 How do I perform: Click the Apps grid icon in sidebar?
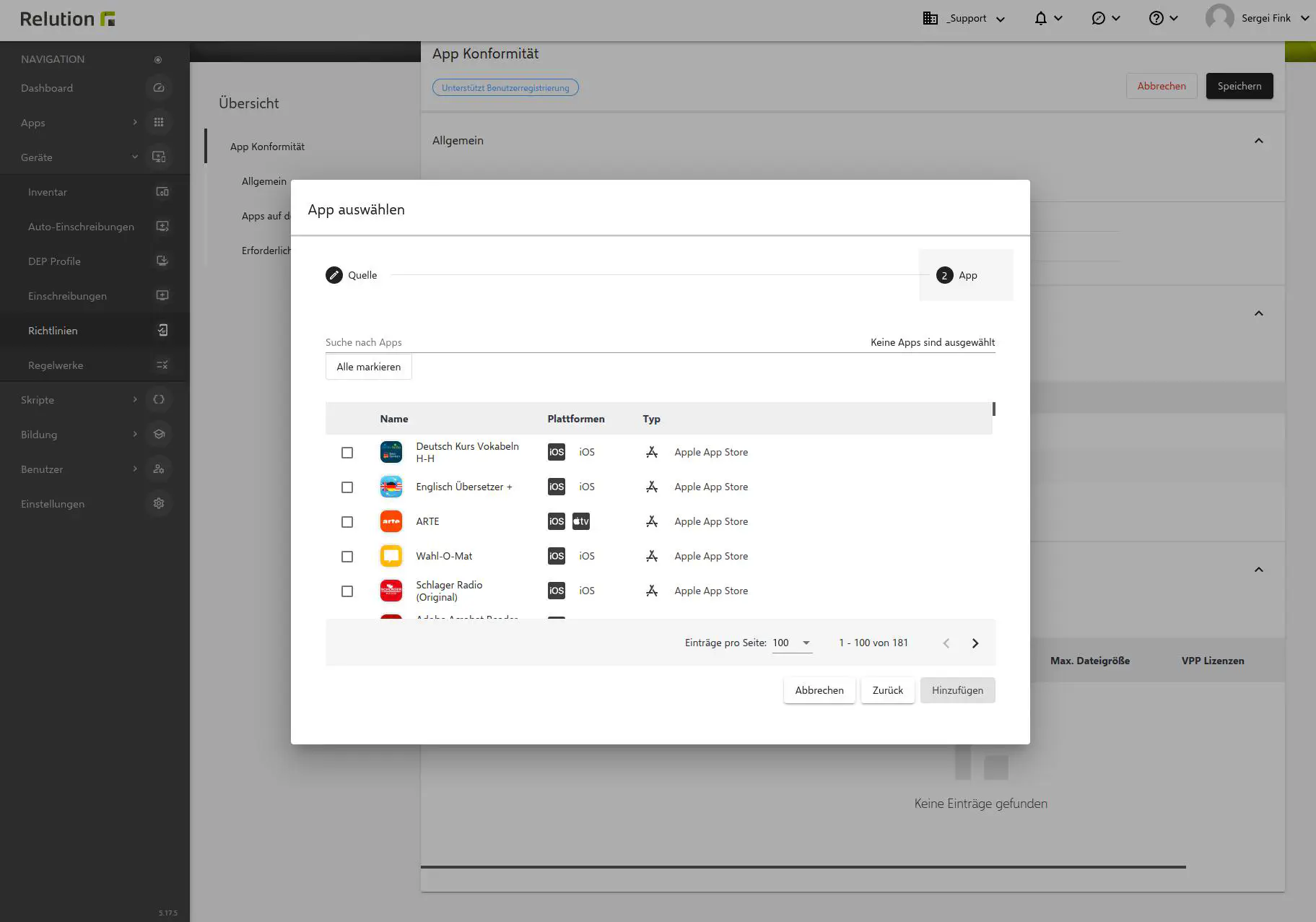tap(159, 122)
